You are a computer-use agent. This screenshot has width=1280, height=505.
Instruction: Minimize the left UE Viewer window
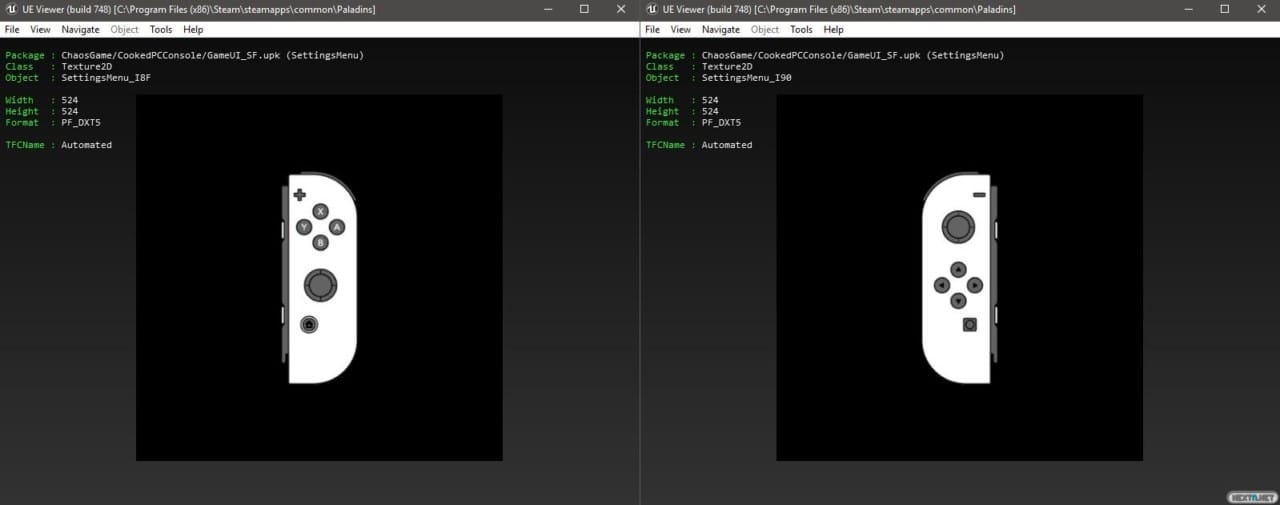tap(547, 9)
